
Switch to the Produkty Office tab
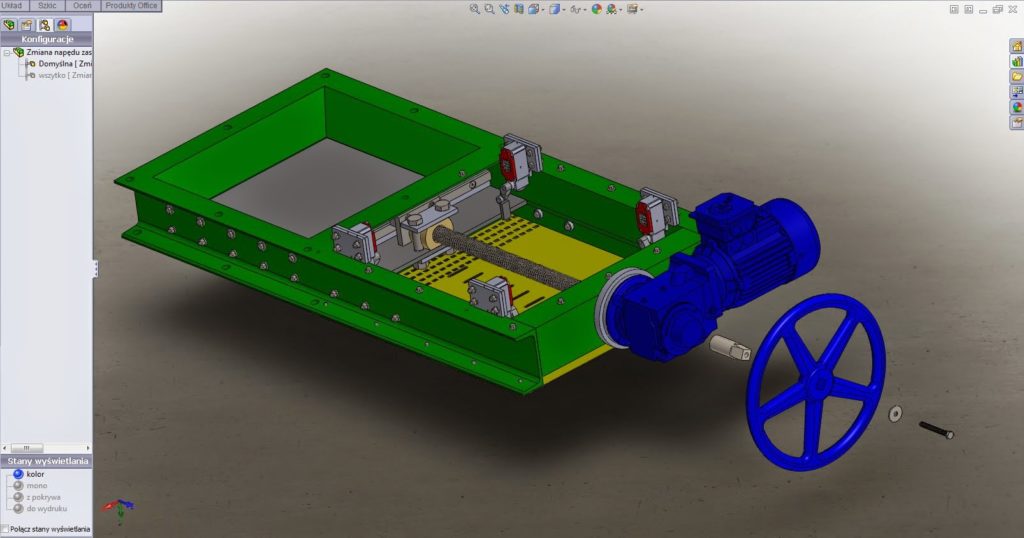[x=131, y=5]
